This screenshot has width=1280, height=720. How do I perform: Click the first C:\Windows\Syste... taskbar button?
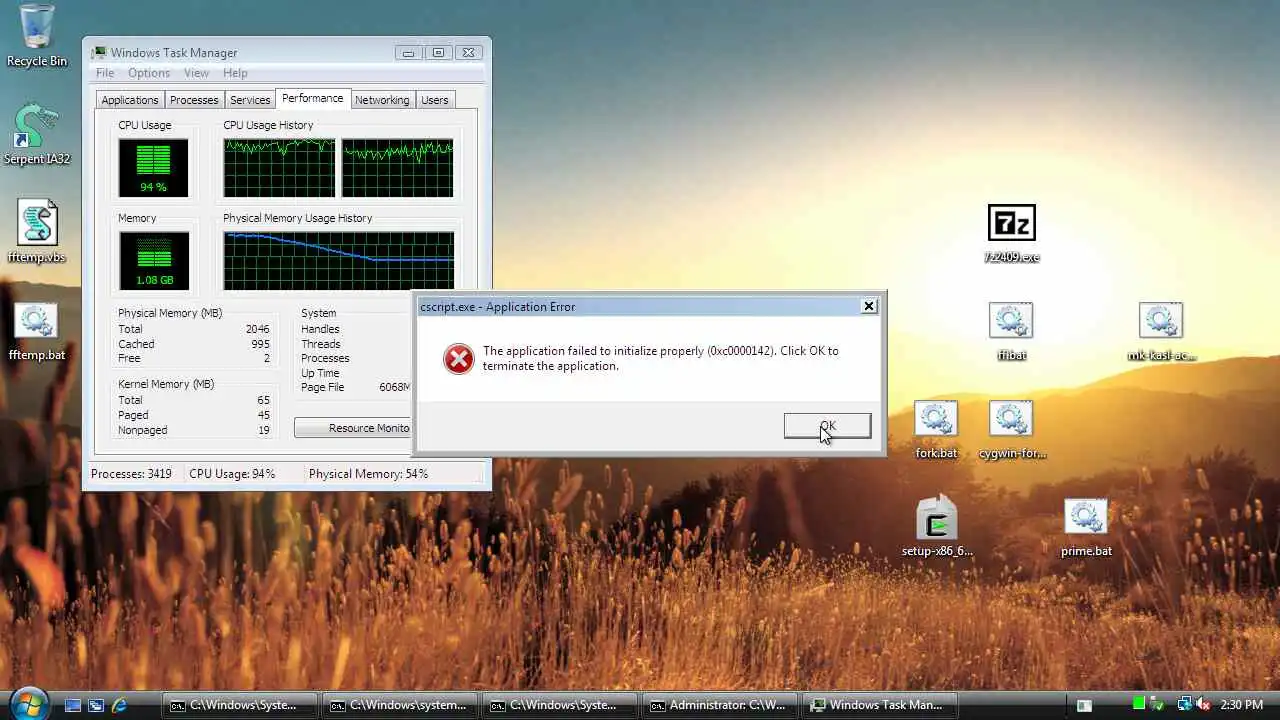240,705
